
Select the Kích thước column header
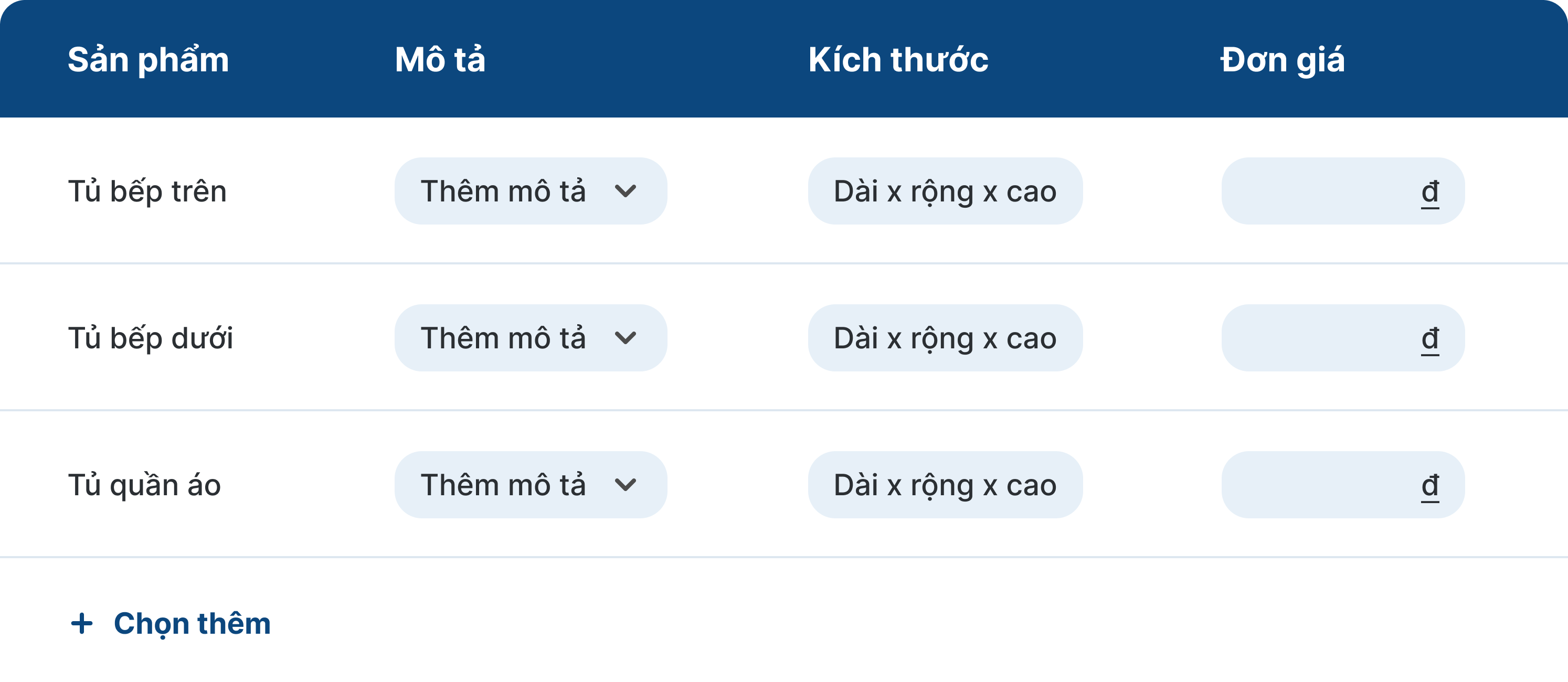point(898,60)
